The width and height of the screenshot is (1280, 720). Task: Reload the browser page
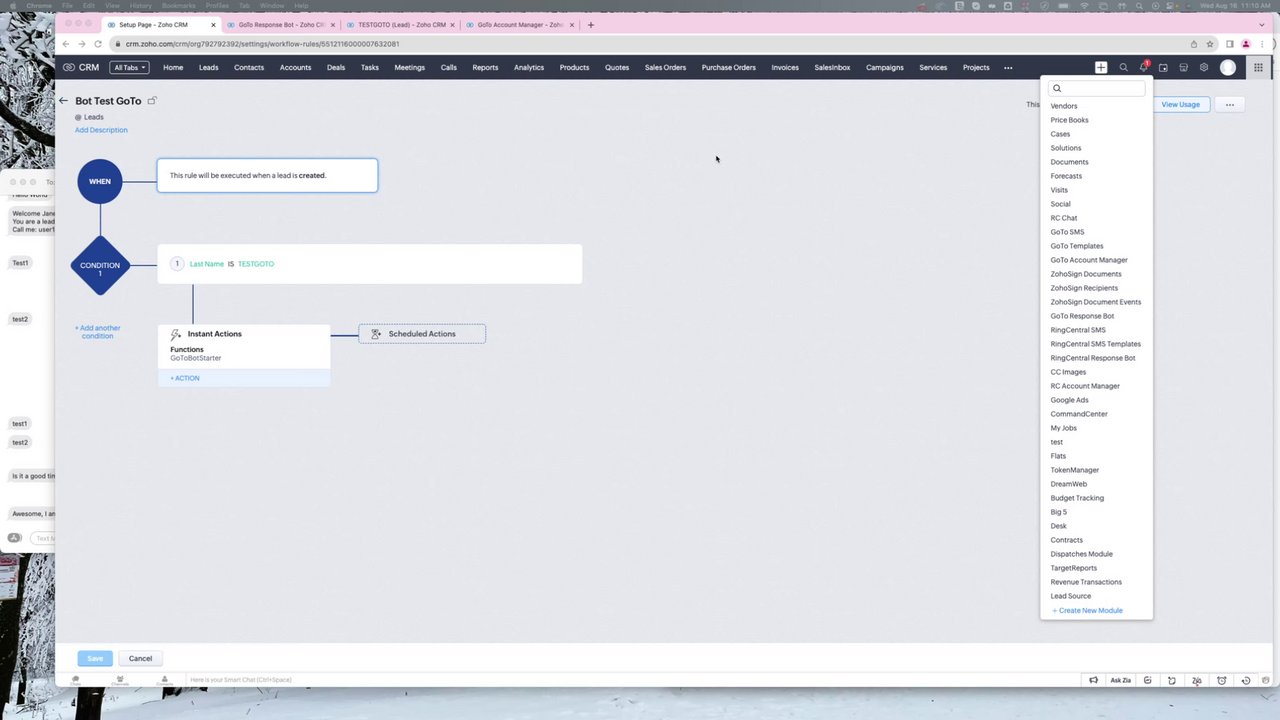(98, 44)
